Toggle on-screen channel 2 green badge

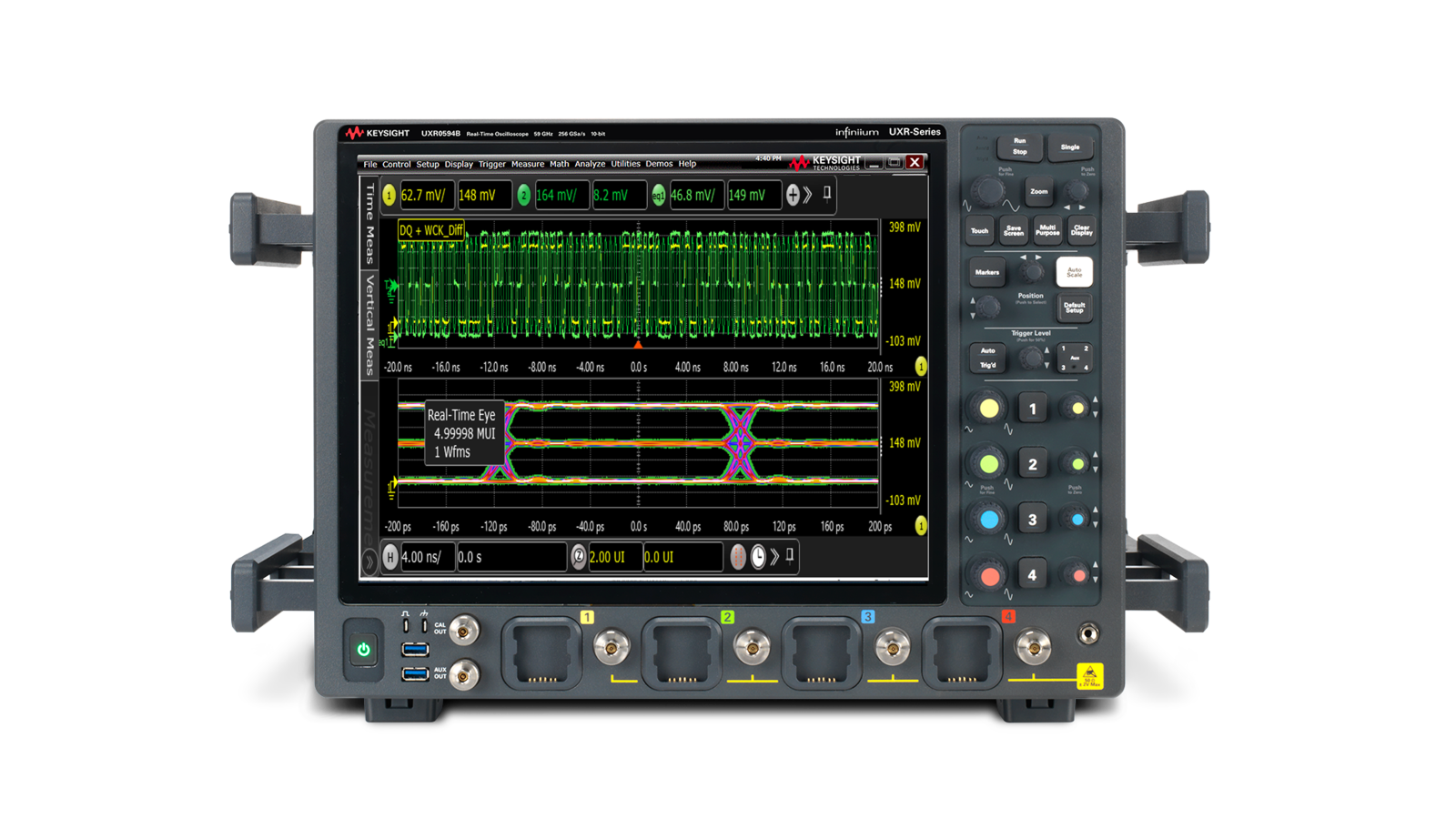point(523,196)
